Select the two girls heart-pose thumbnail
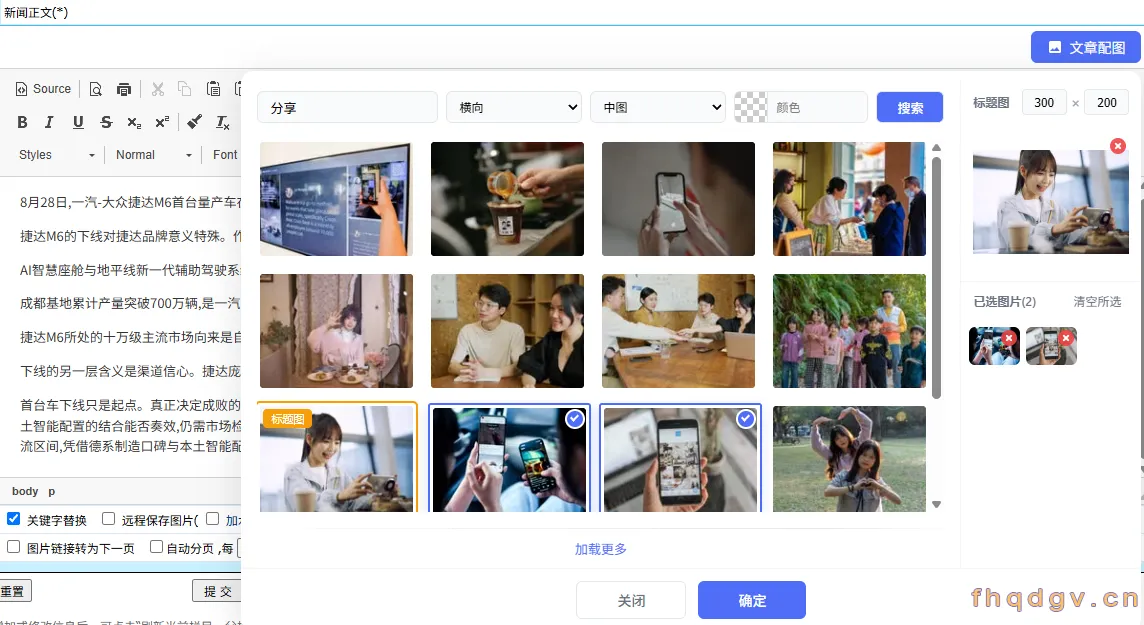 (849, 459)
